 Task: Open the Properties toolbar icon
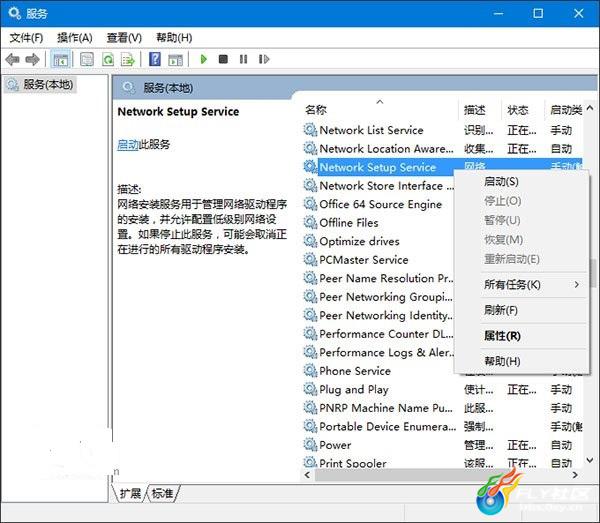click(87, 59)
